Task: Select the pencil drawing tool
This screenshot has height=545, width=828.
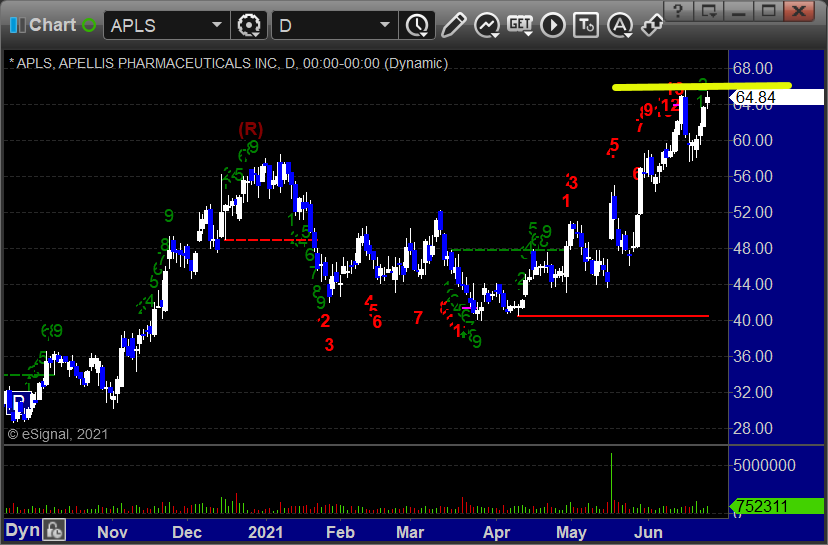Action: 454,25
